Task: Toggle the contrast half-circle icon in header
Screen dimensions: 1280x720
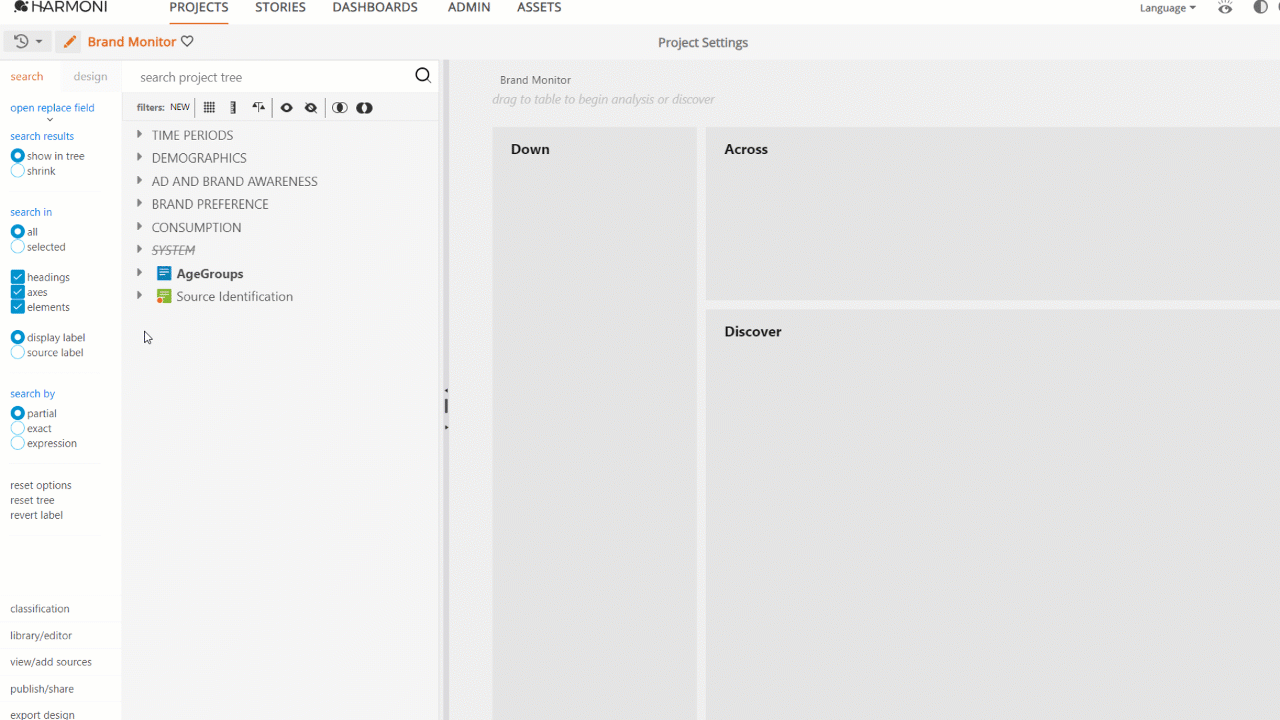Action: tap(1260, 7)
